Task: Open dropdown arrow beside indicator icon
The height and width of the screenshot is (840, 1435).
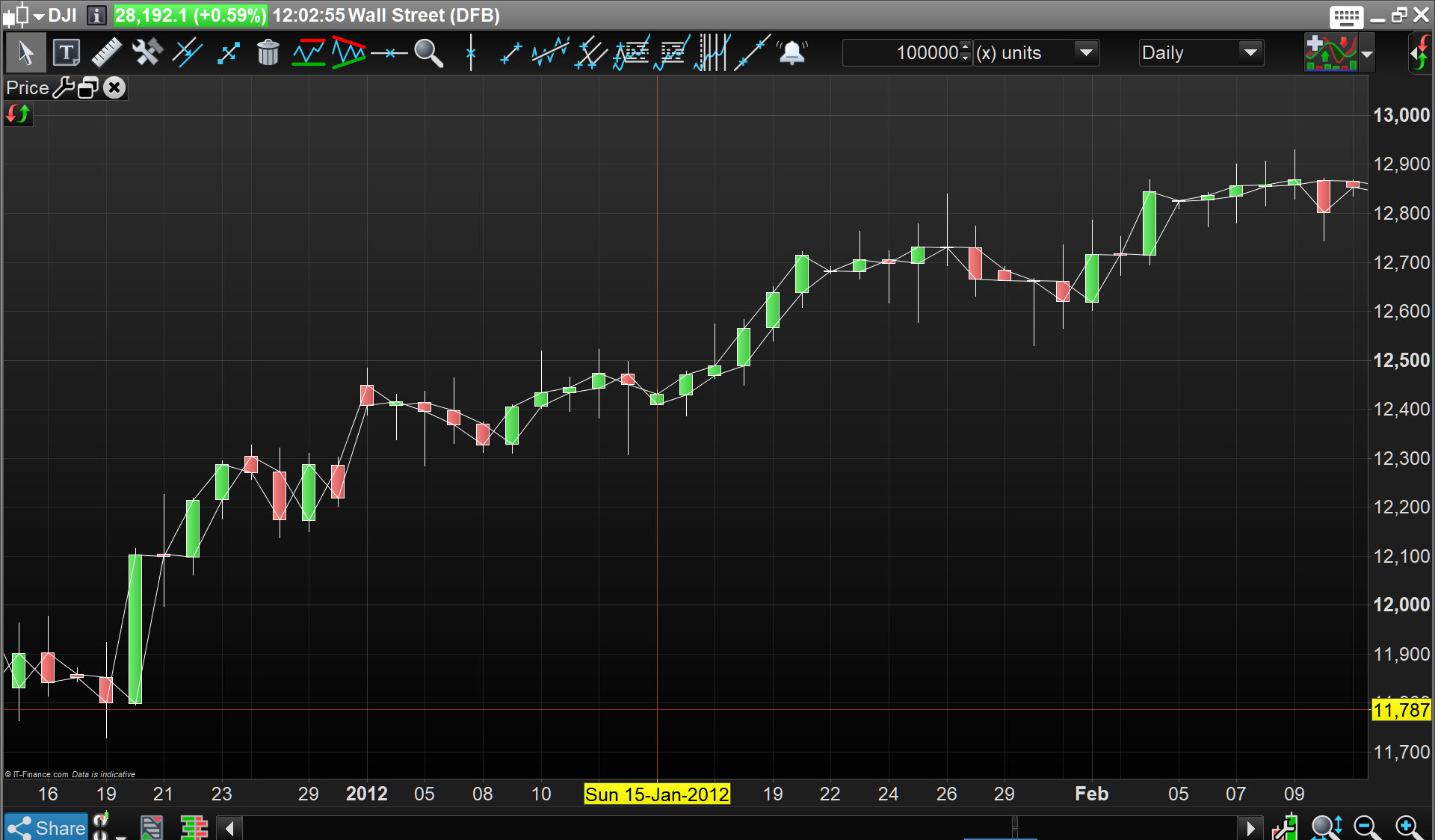Action: pyautogui.click(x=1367, y=54)
